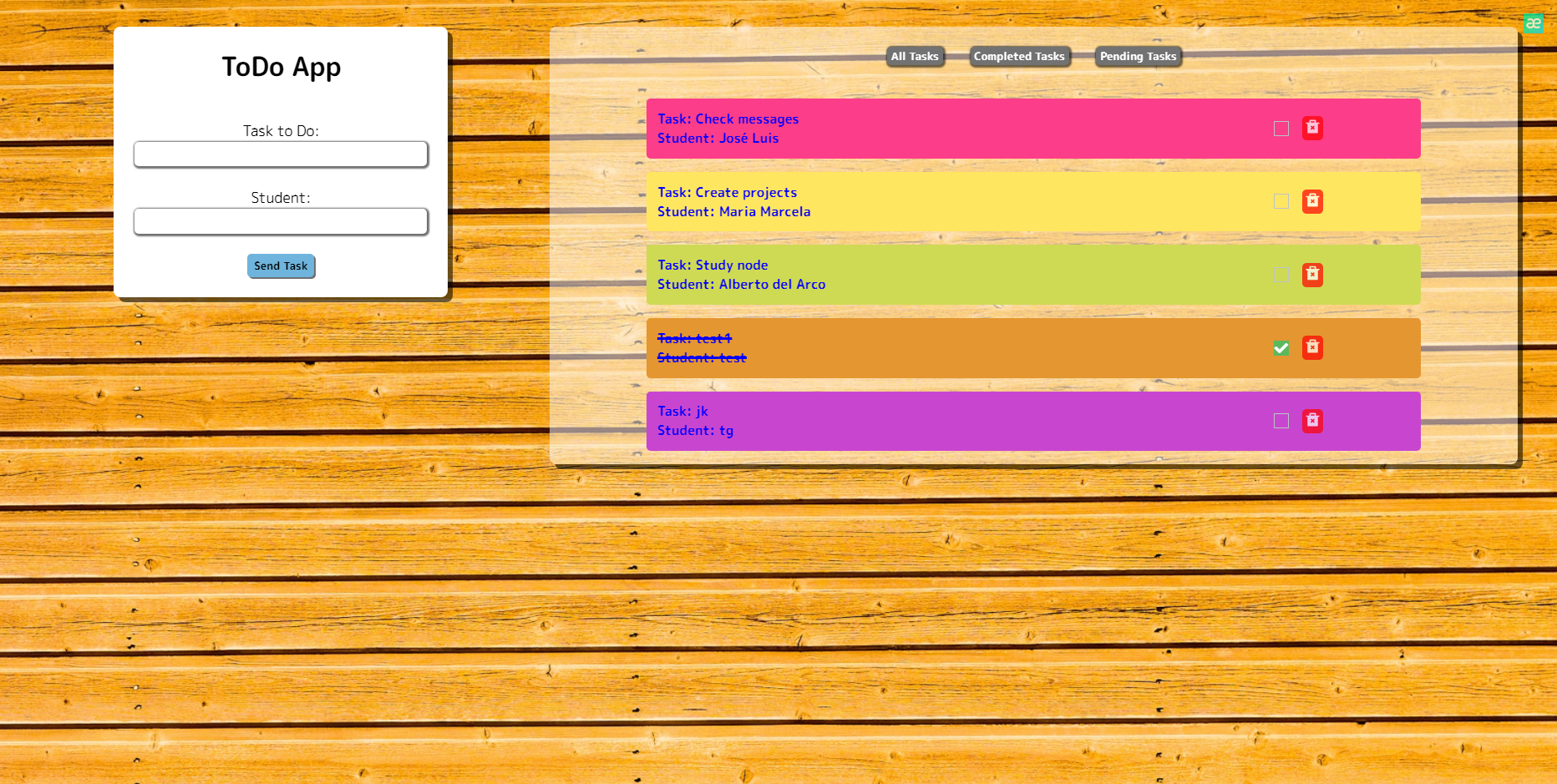Click into the Student text field

point(281,221)
